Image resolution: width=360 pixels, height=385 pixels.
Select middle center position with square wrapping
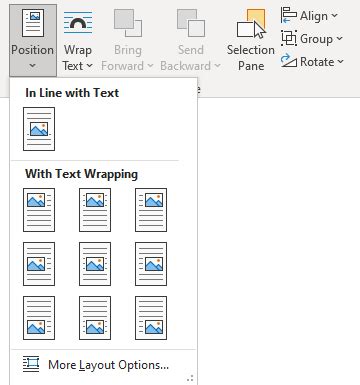[95, 264]
